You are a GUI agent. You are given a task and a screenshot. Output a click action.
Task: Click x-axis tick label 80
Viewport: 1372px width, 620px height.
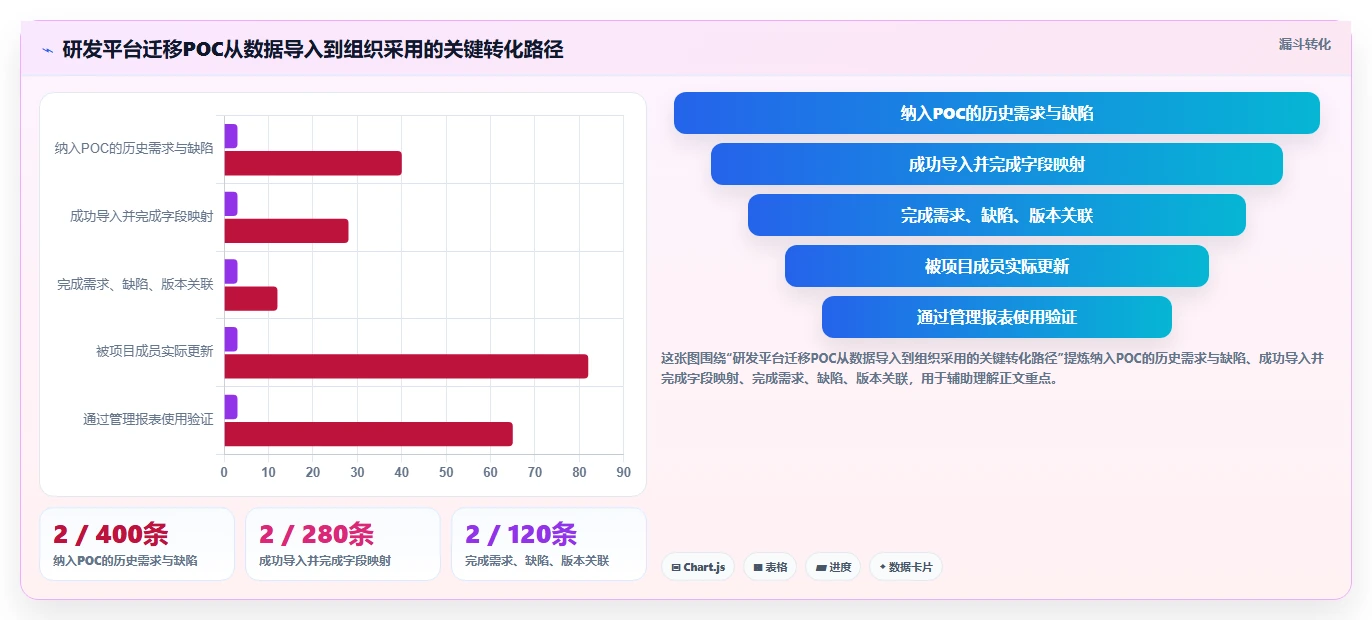click(579, 472)
